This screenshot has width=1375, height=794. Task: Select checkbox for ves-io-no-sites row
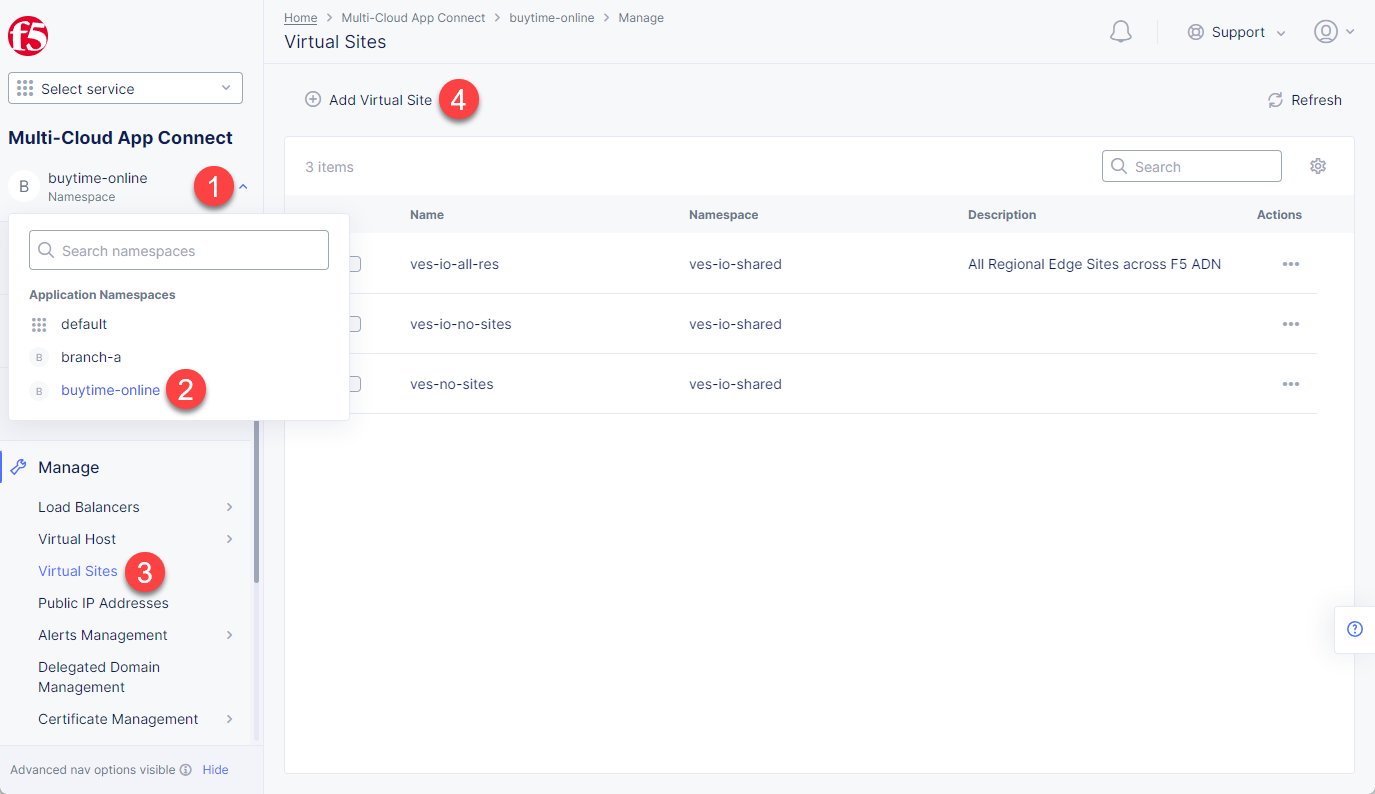(355, 324)
